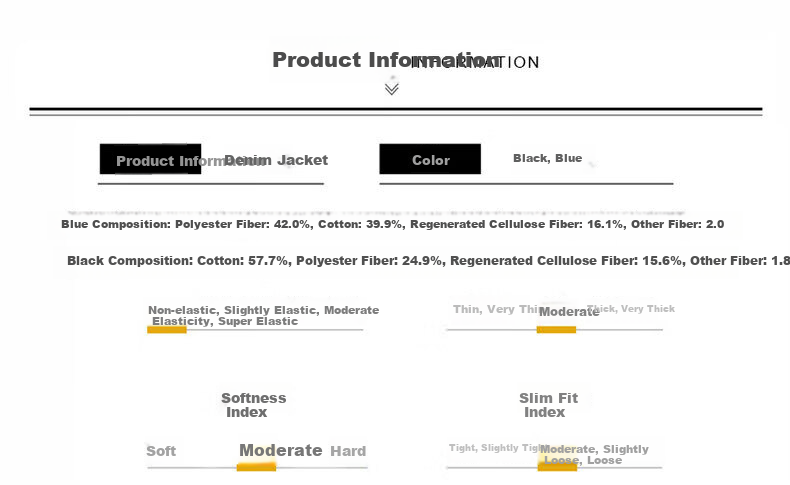Click the orange thickness indicator bar
The height and width of the screenshot is (485, 790).
(x=556, y=330)
